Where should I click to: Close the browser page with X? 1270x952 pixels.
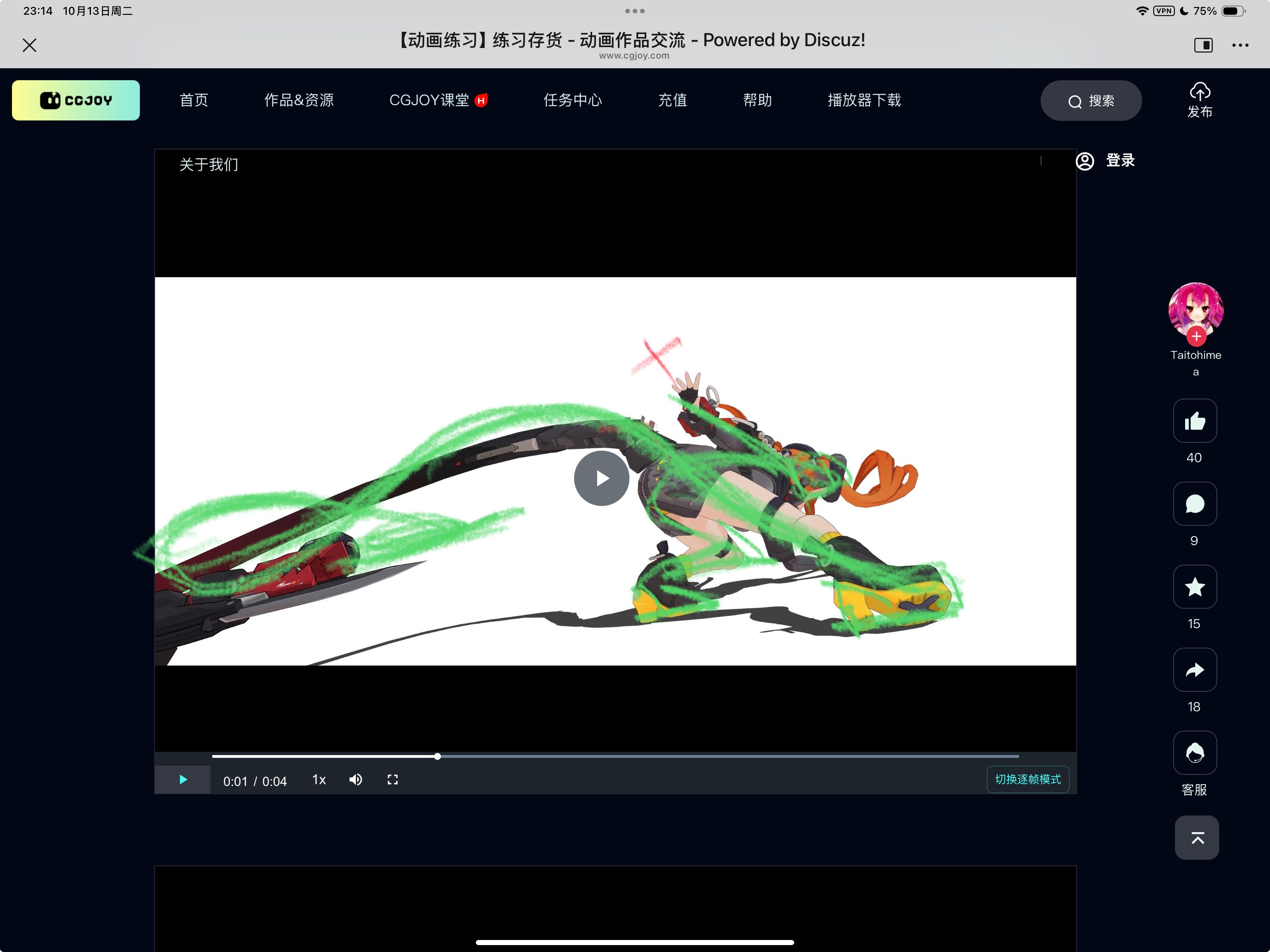click(x=30, y=45)
